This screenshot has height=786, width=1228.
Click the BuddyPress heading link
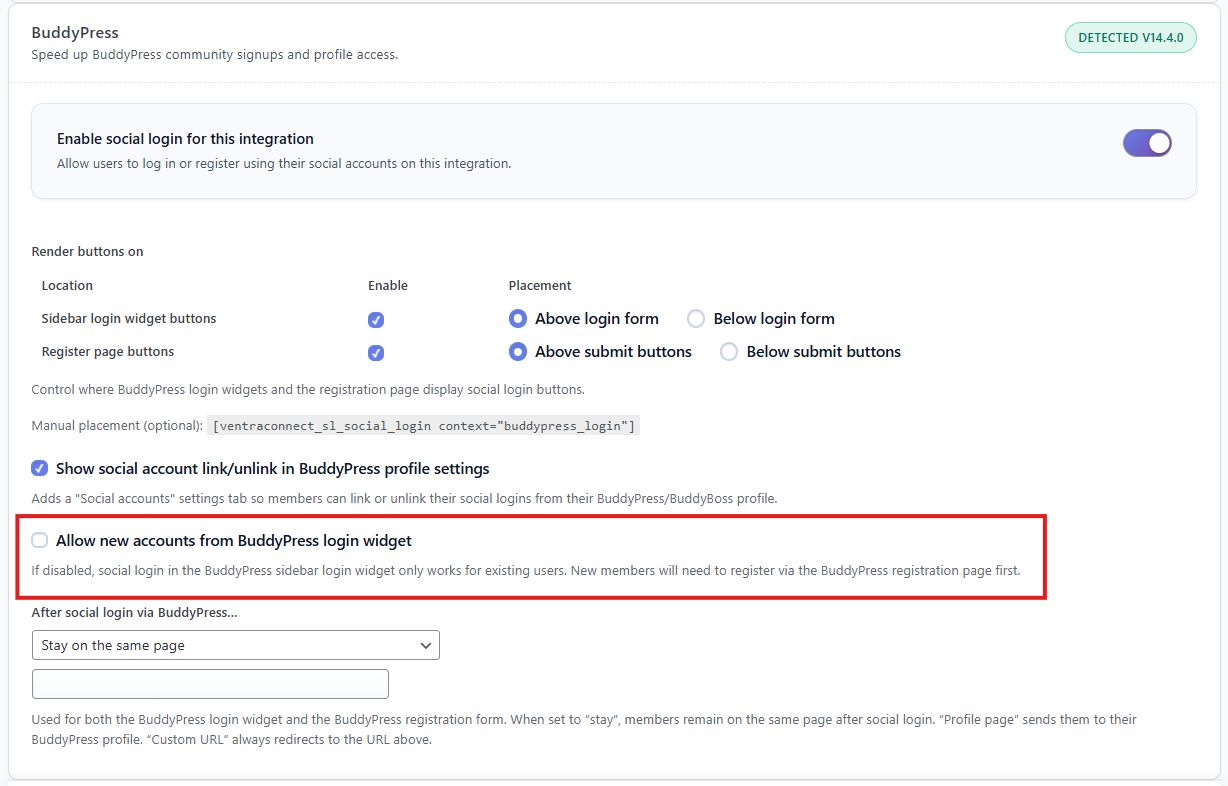pos(74,32)
